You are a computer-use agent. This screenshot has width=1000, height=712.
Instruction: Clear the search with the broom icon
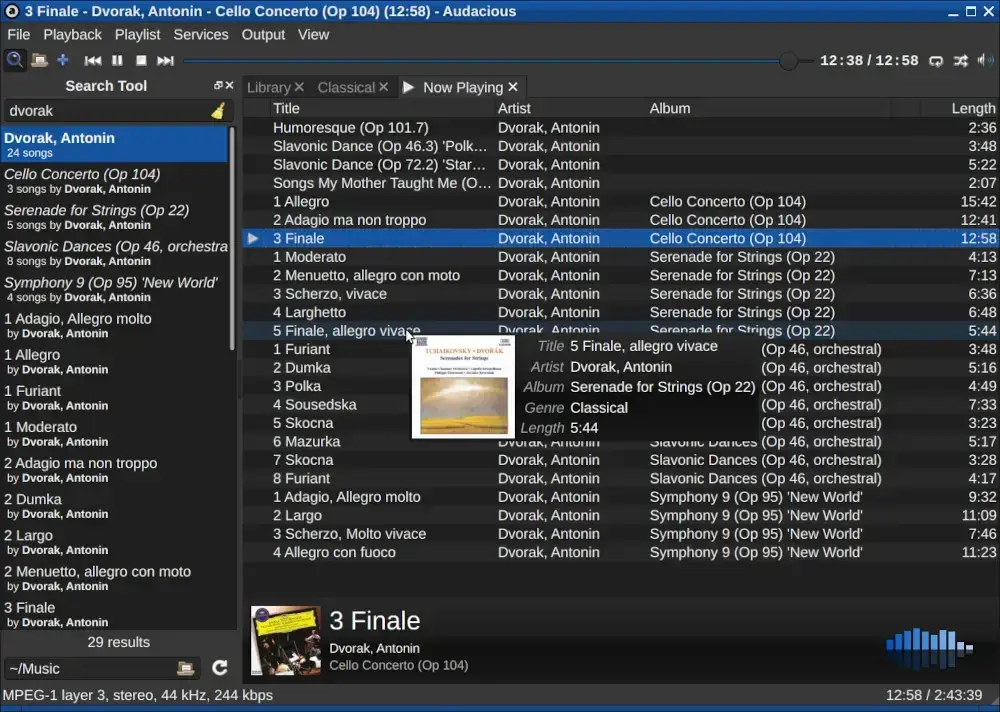tap(219, 111)
